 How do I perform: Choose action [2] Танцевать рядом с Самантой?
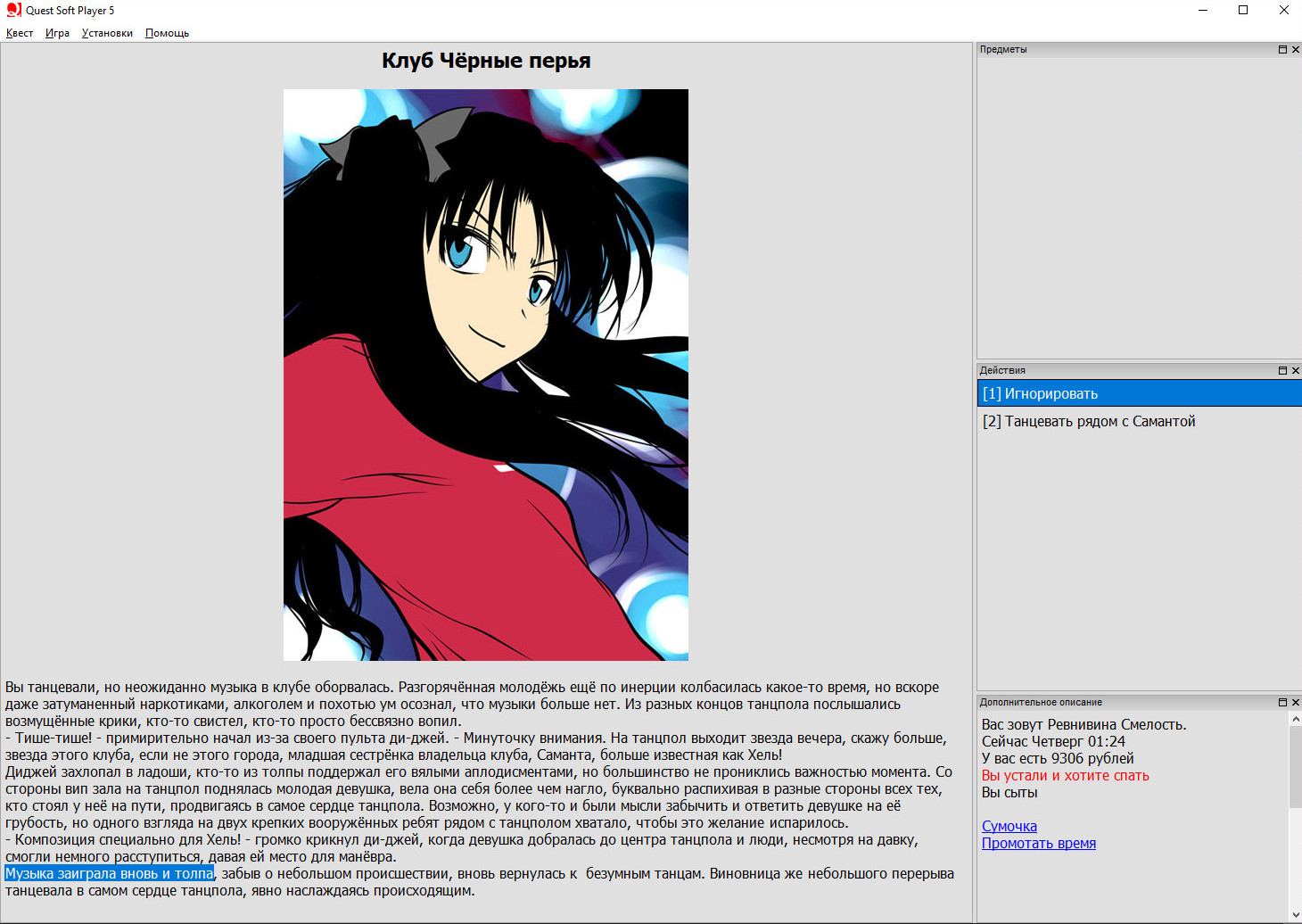coord(1139,421)
